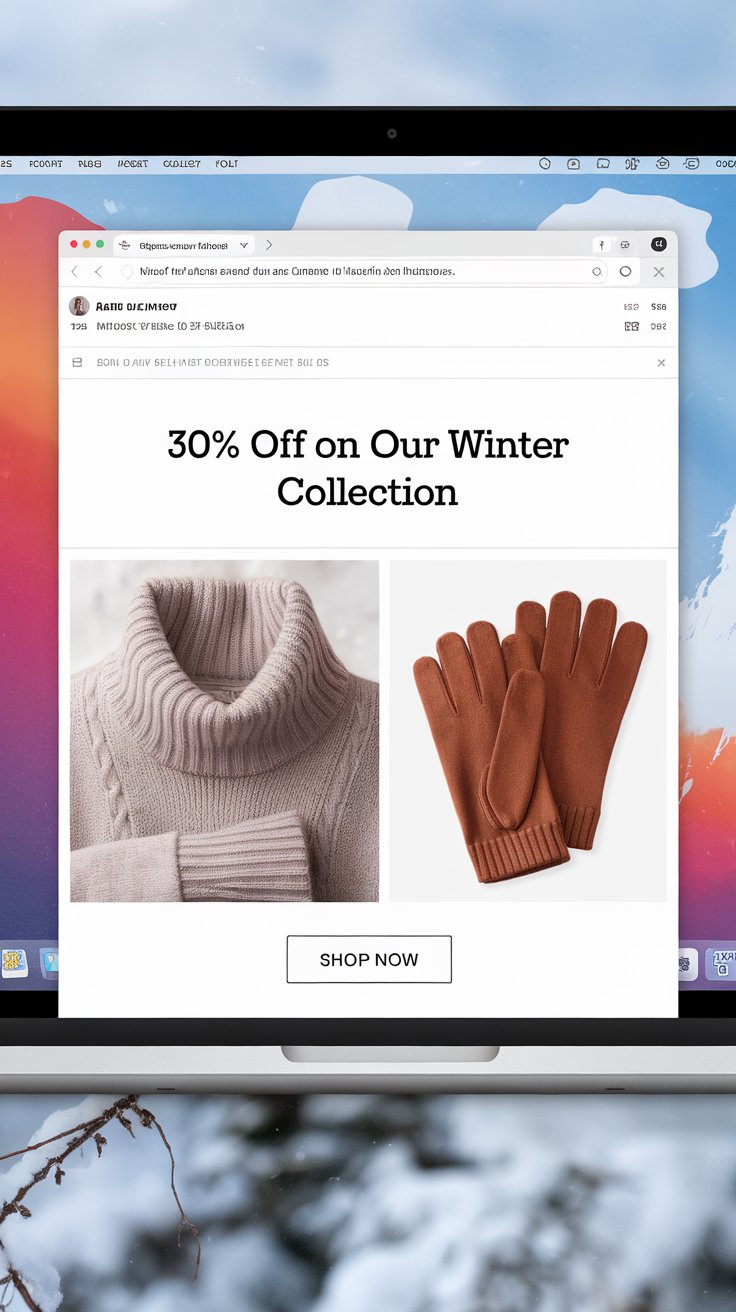Click the sender avatar picture
This screenshot has width=736, height=1312.
tap(79, 306)
